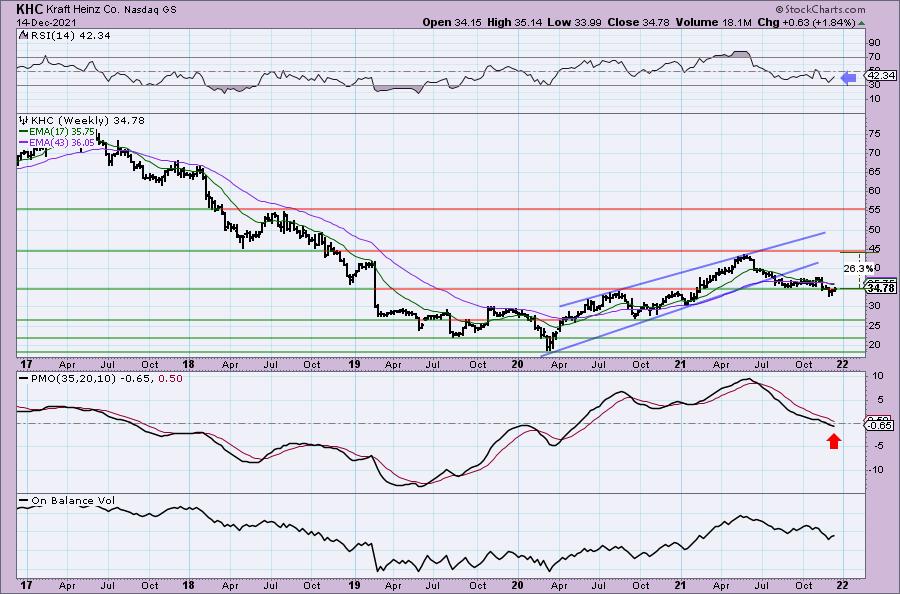
Task: Select the Volume 18.1M value
Action: pyautogui.click(x=713, y=22)
